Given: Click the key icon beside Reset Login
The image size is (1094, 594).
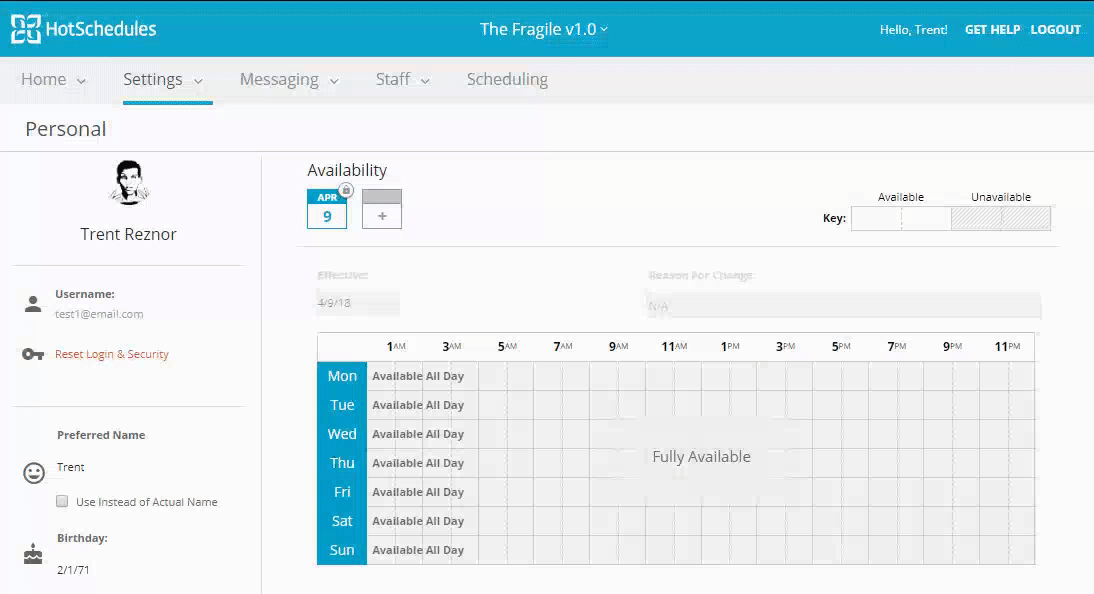Looking at the screenshot, I should click(x=33, y=355).
